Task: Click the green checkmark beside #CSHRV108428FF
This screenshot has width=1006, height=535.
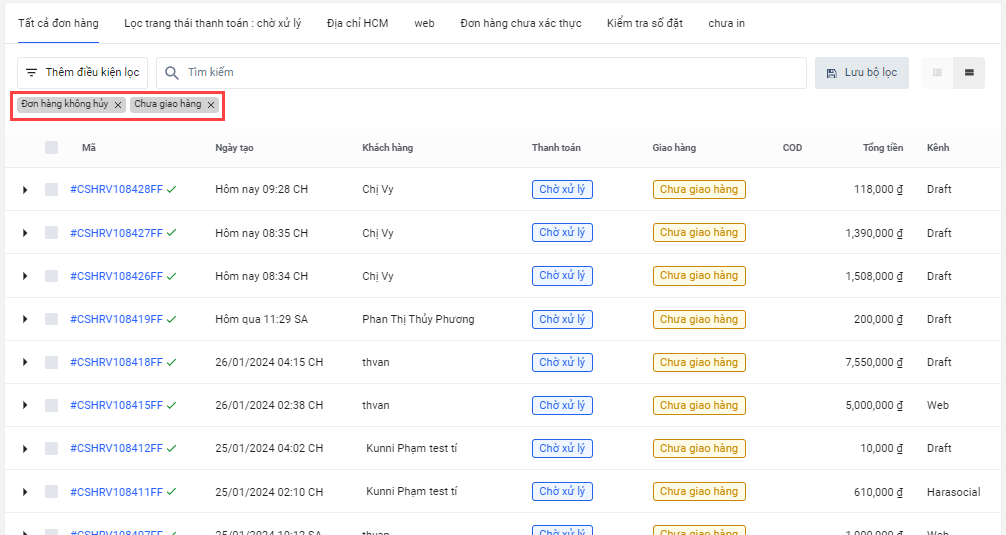Action: 172,189
